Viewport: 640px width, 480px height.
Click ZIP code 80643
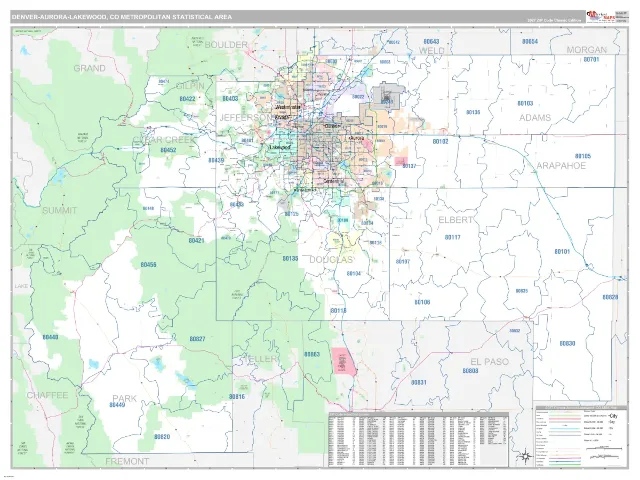tap(431, 42)
